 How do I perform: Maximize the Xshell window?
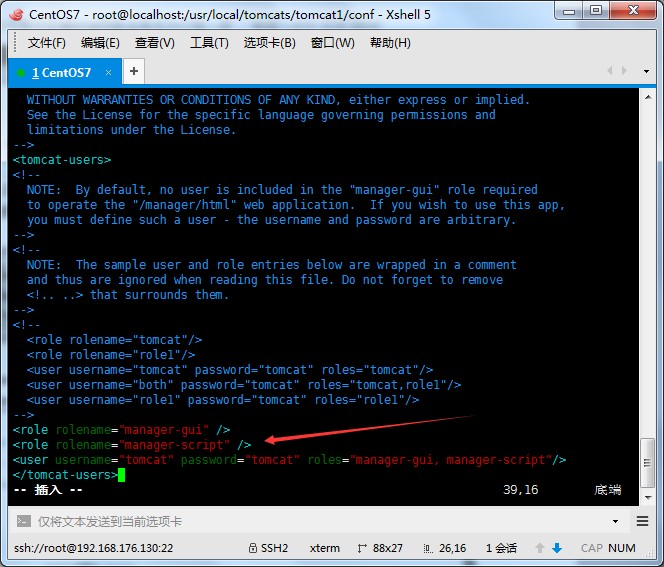(596, 10)
